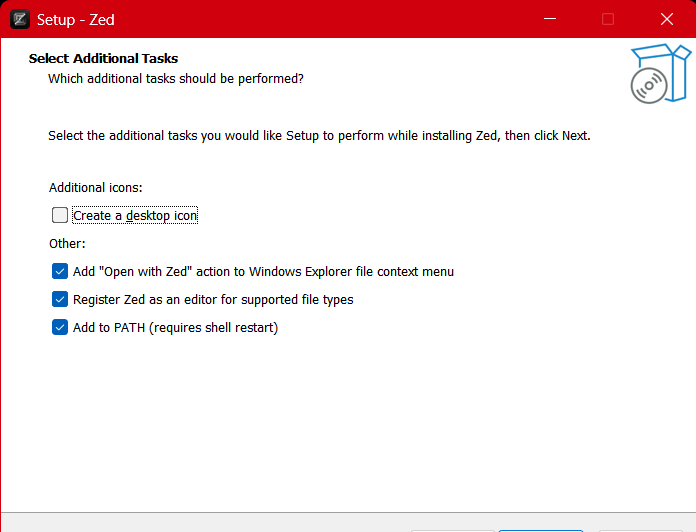Click the "Add to PATH (requires shell restart)" label
Screen dimensions: 696x532
point(175,327)
